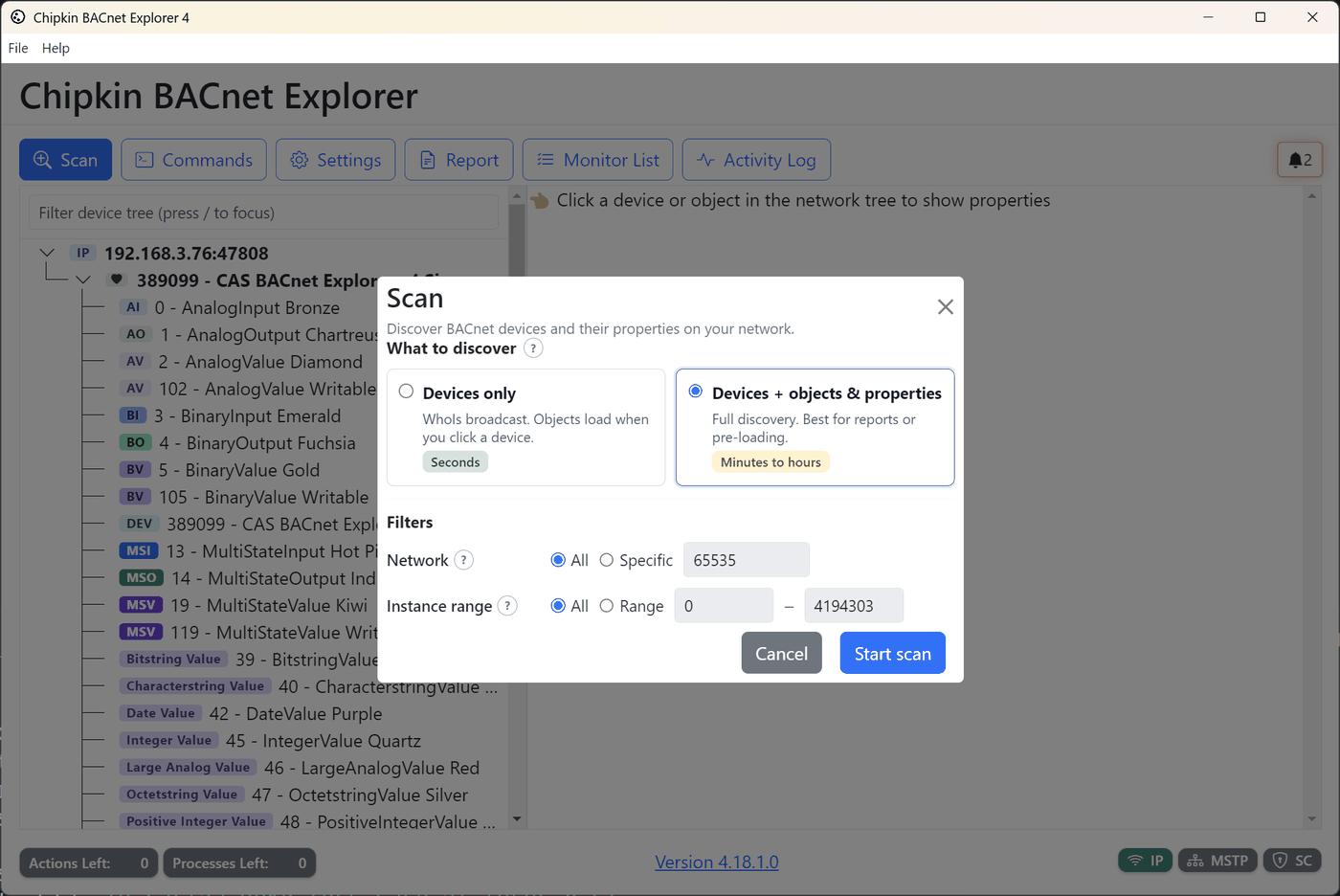Click the Positive Integer Value badge
This screenshot has height=896, width=1340.
point(196,821)
